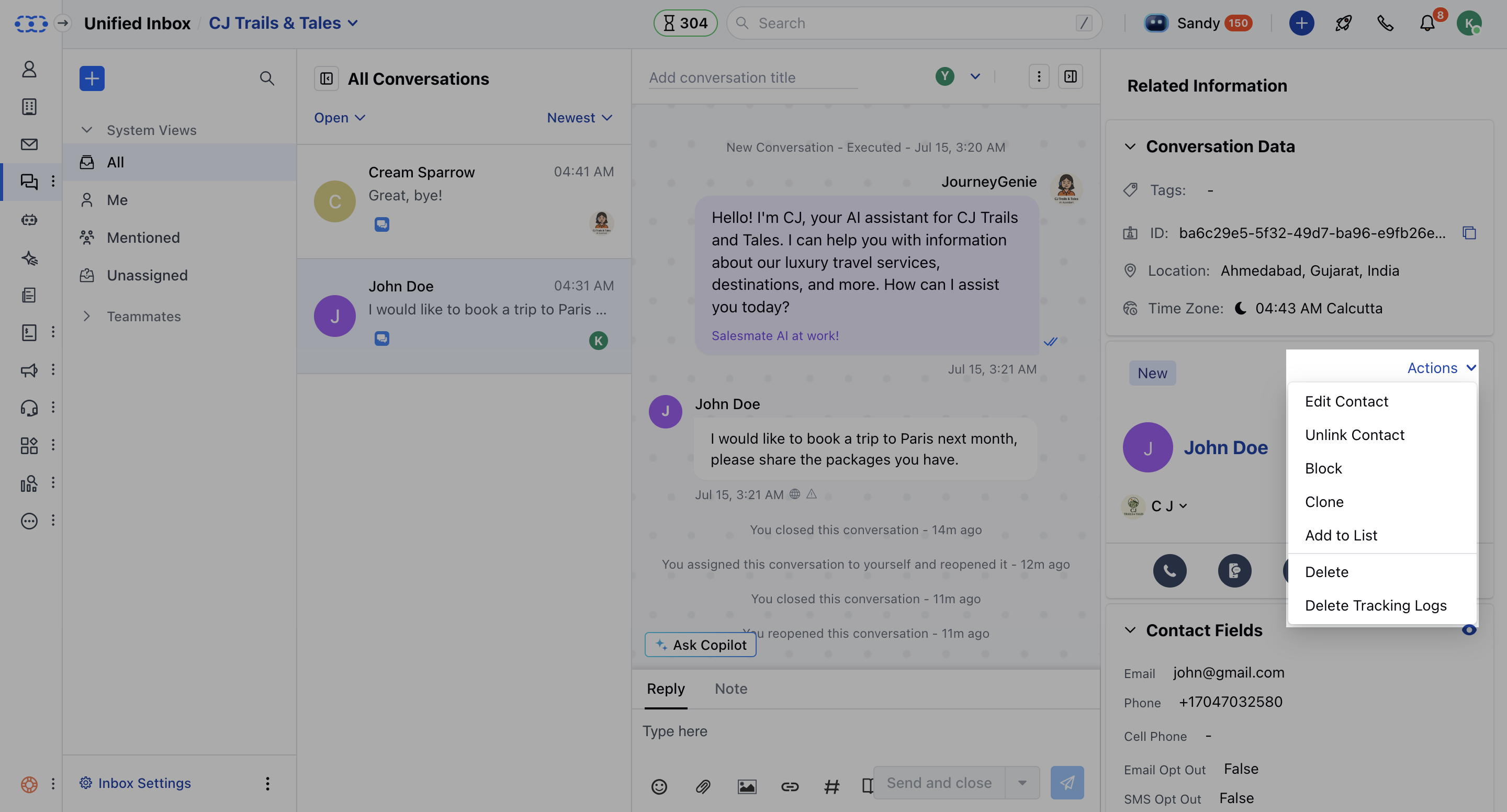Open Contacts from the left sidebar
1507x812 pixels.
[29, 70]
